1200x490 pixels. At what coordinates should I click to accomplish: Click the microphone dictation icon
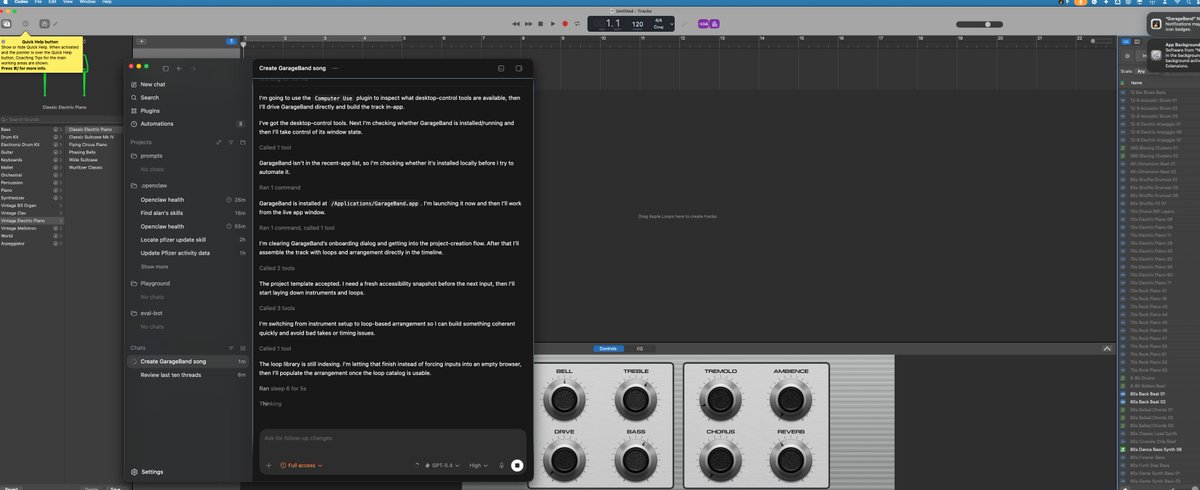point(500,465)
